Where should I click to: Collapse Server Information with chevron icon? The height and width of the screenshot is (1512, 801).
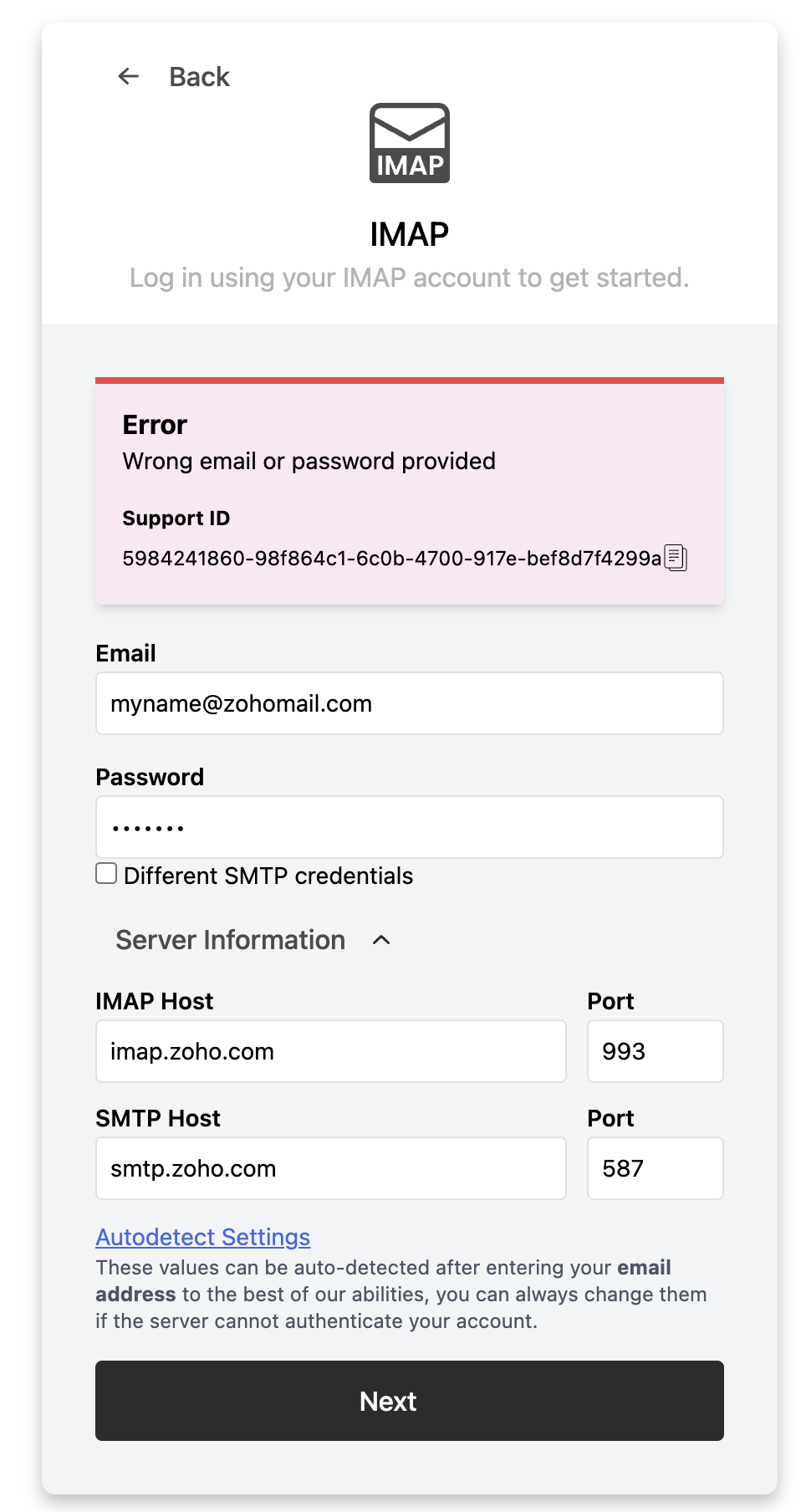[x=381, y=940]
